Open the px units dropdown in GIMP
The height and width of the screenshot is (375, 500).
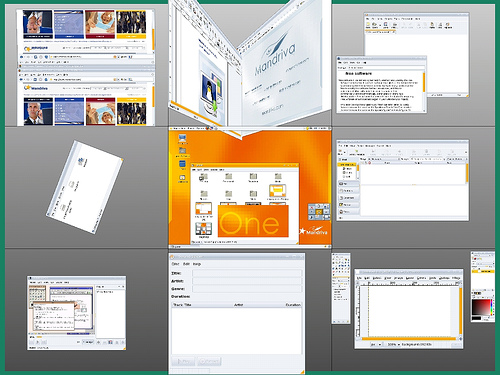click(376, 344)
